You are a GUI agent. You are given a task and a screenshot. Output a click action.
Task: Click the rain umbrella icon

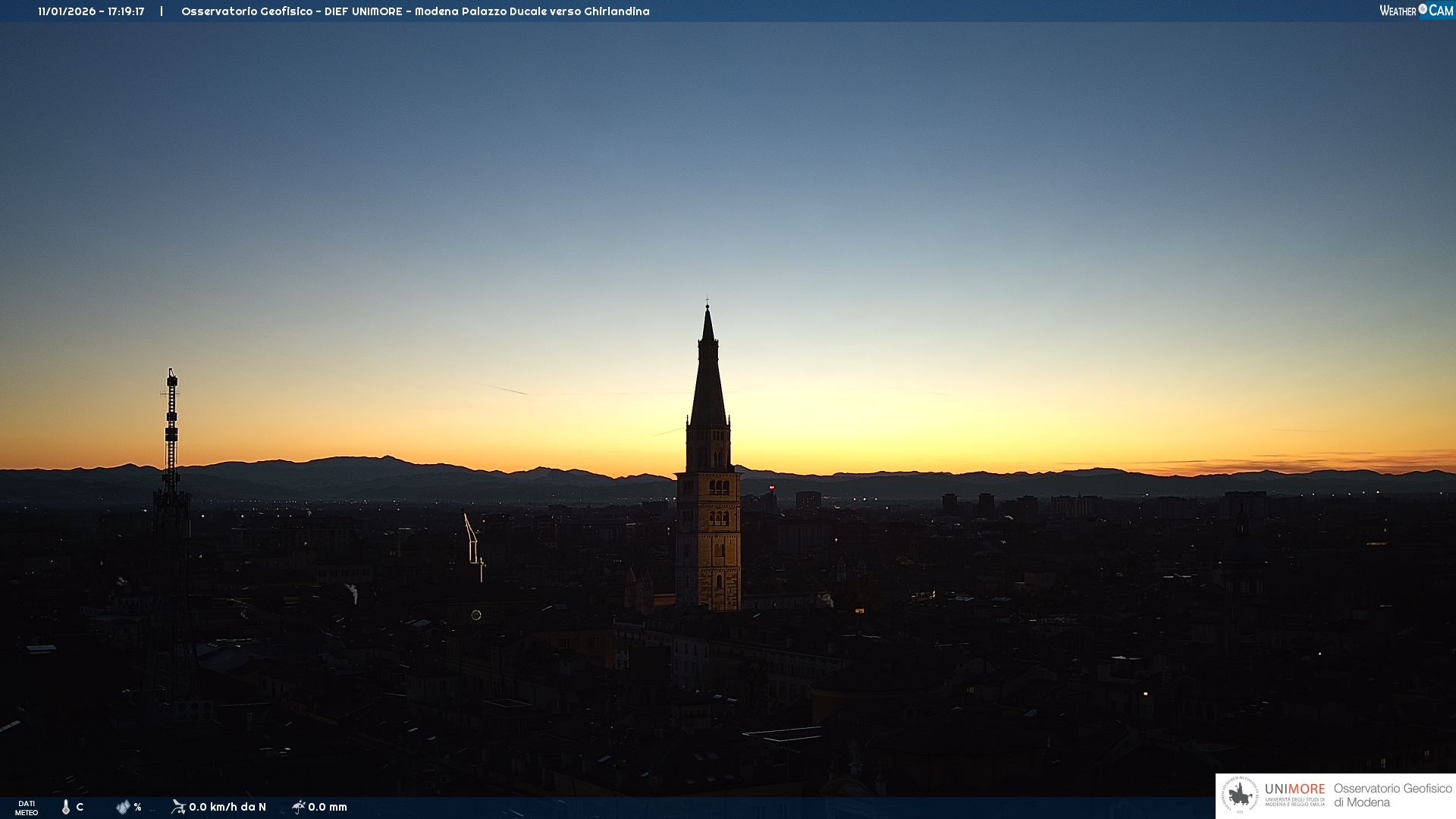click(x=299, y=807)
